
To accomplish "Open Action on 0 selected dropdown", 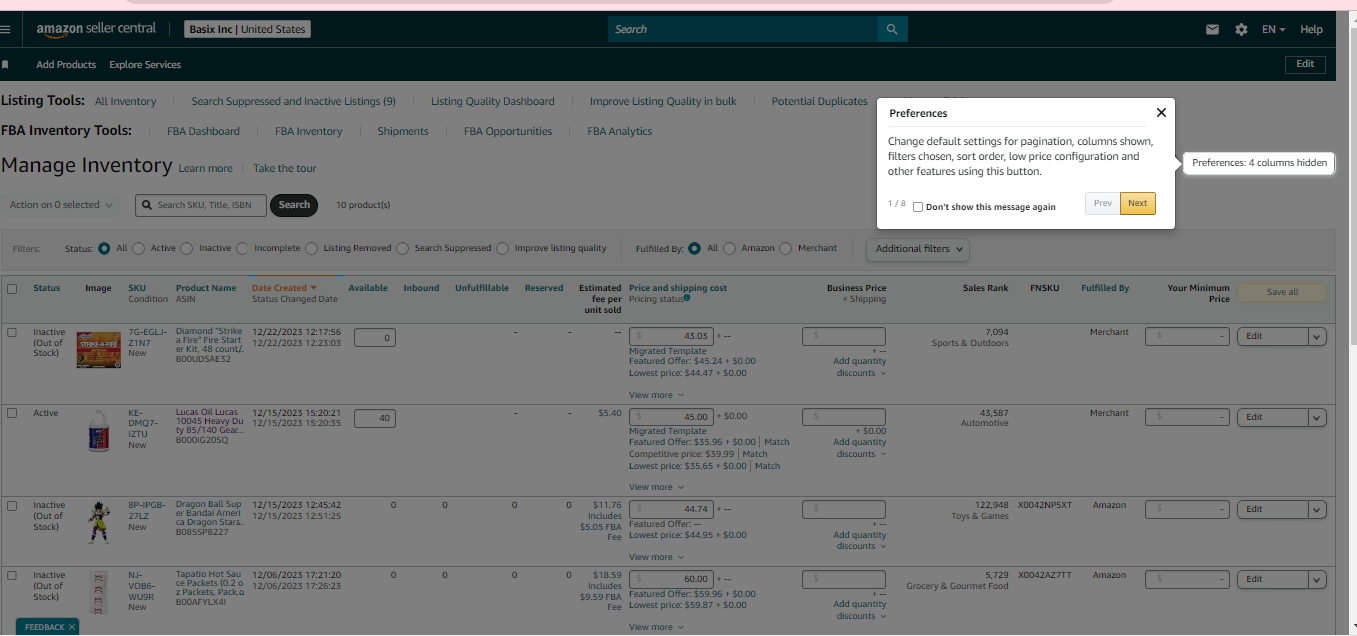I will pos(60,205).
